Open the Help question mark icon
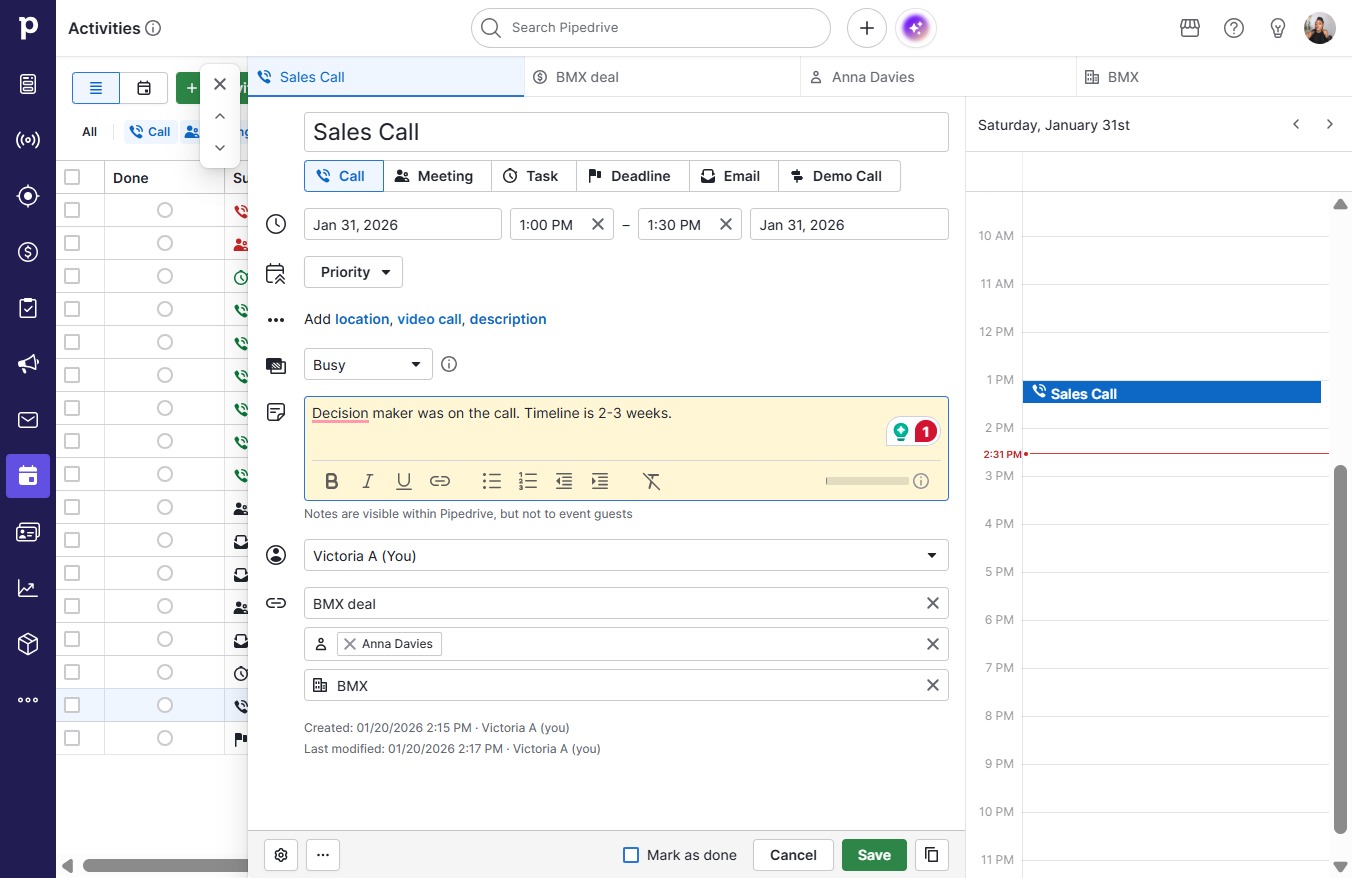Image resolution: width=1352 pixels, height=878 pixels. 1234,28
